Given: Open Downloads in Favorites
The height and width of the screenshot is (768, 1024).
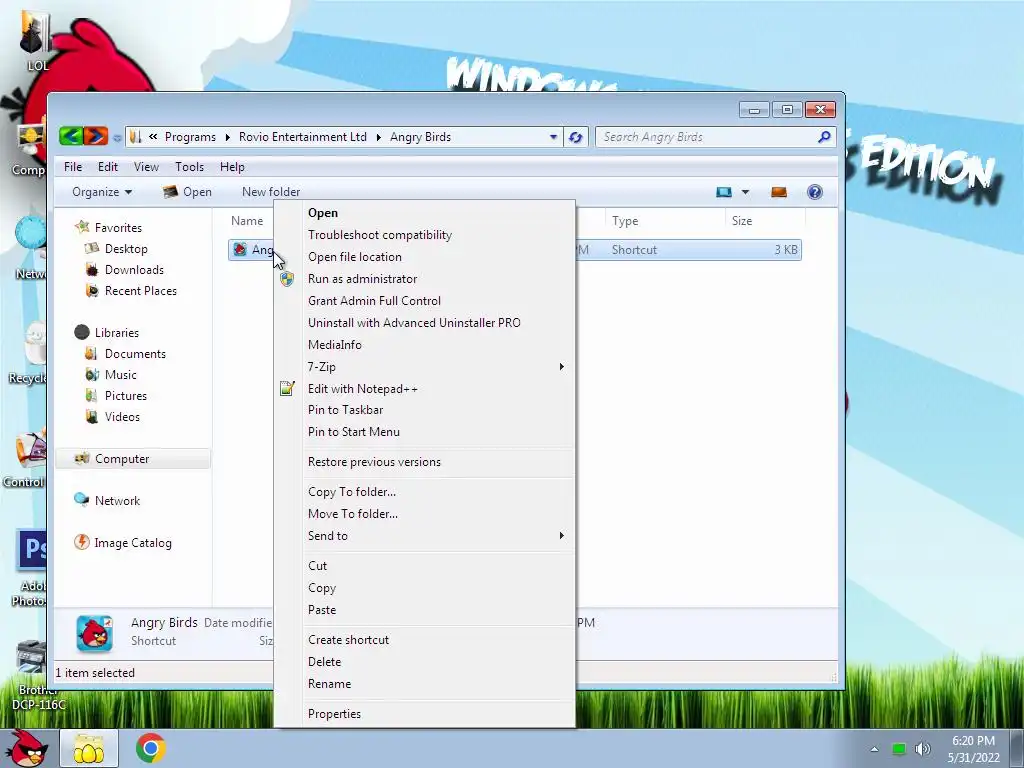Looking at the screenshot, I should tap(134, 270).
